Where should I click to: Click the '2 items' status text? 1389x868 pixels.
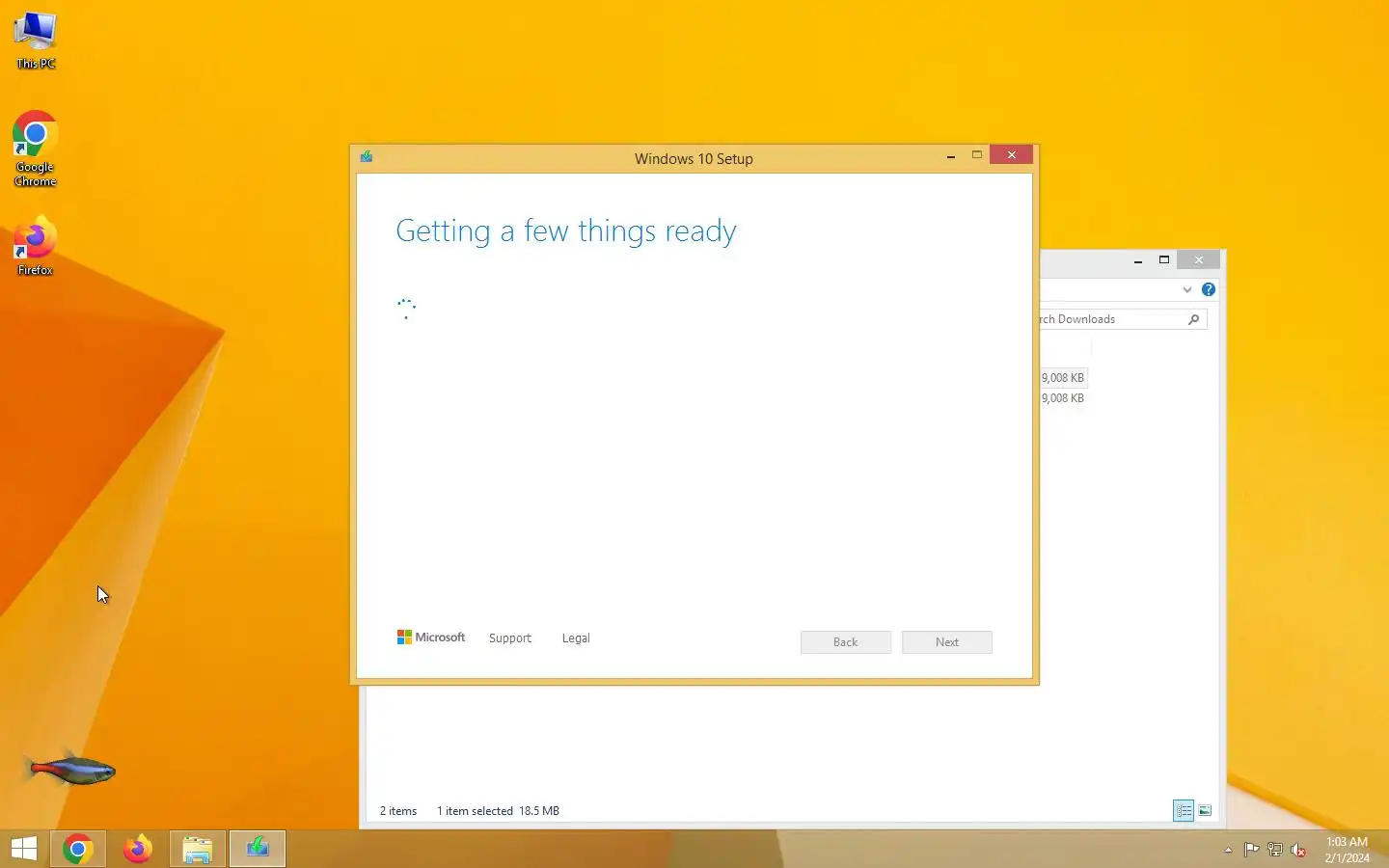pyautogui.click(x=398, y=811)
